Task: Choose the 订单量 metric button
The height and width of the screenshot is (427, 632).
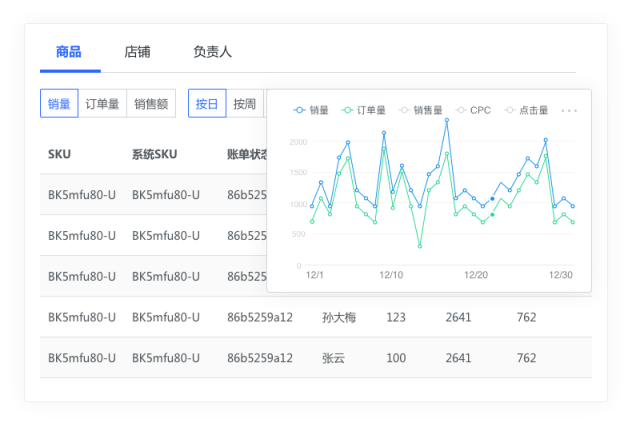Action: pyautogui.click(x=102, y=103)
